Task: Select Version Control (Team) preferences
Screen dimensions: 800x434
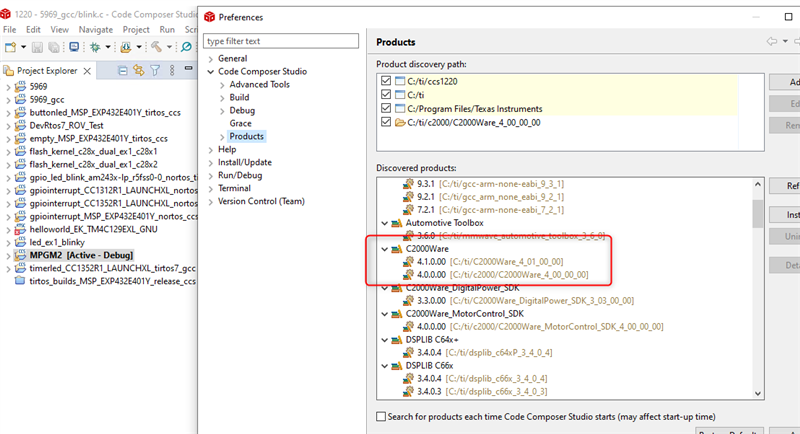Action: (x=261, y=201)
